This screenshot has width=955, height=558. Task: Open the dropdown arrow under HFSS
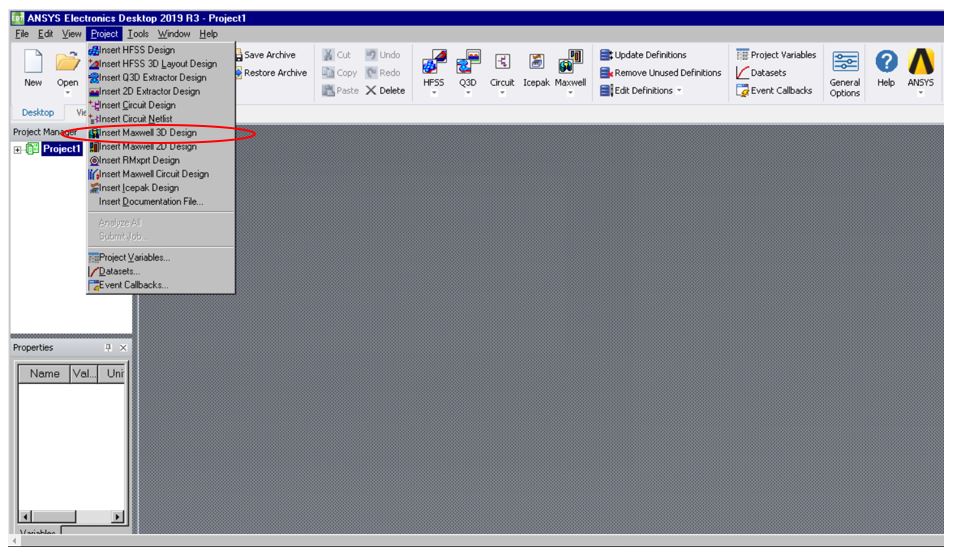coord(434,93)
